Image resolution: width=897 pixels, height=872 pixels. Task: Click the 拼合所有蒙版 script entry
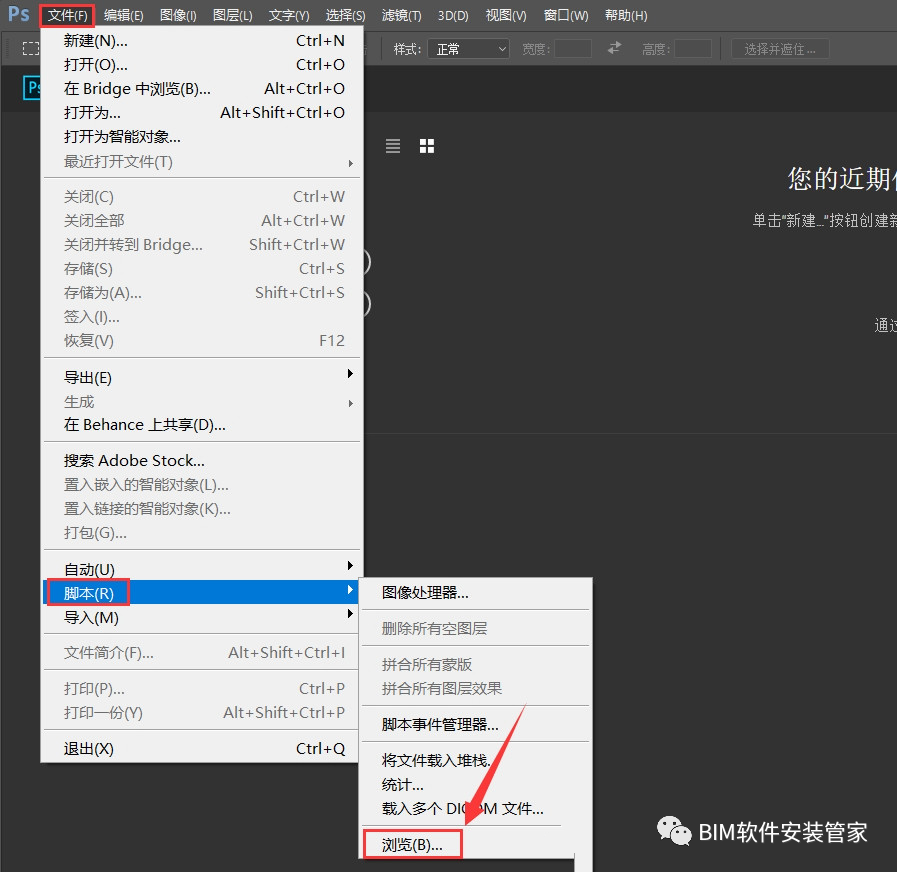pyautogui.click(x=475, y=664)
